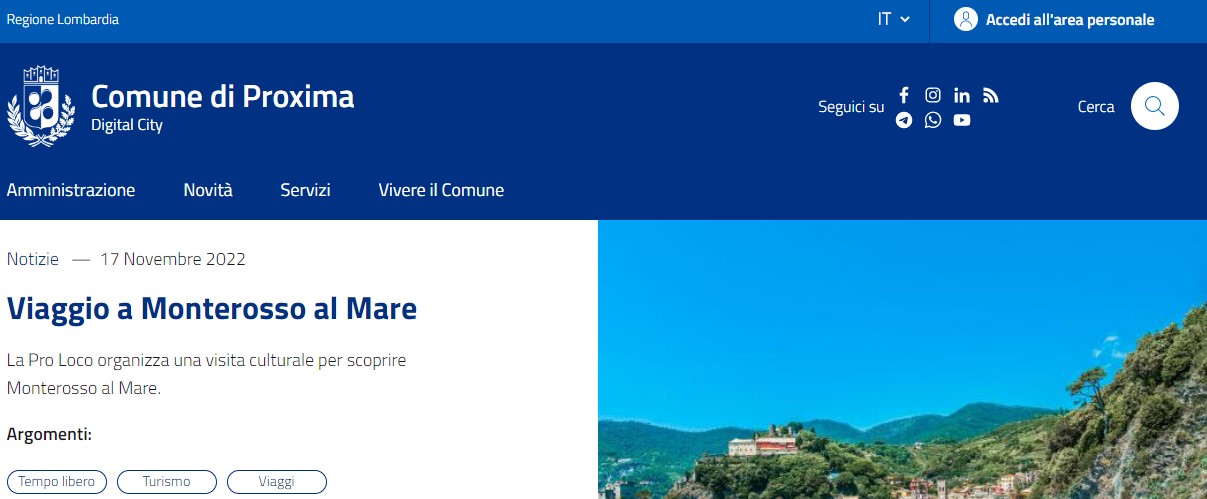This screenshot has width=1207, height=499.
Task: Go to the Novità section
Action: tap(208, 190)
